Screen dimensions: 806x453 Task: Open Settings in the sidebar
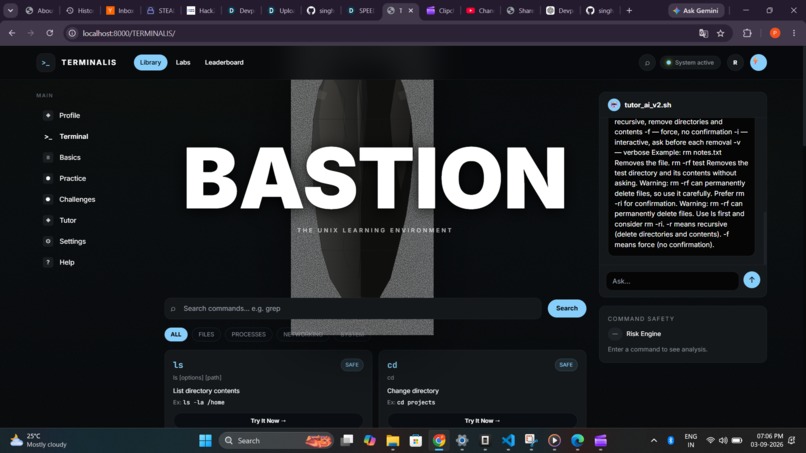pos(72,241)
